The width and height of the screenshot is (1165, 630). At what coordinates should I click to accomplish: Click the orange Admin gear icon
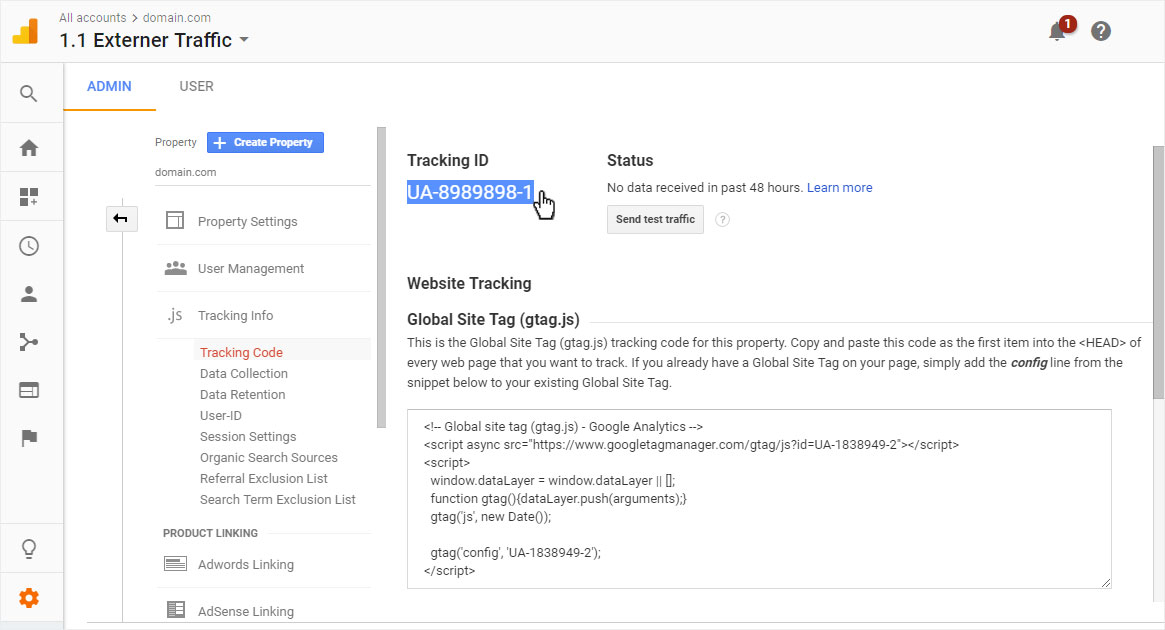click(x=29, y=597)
